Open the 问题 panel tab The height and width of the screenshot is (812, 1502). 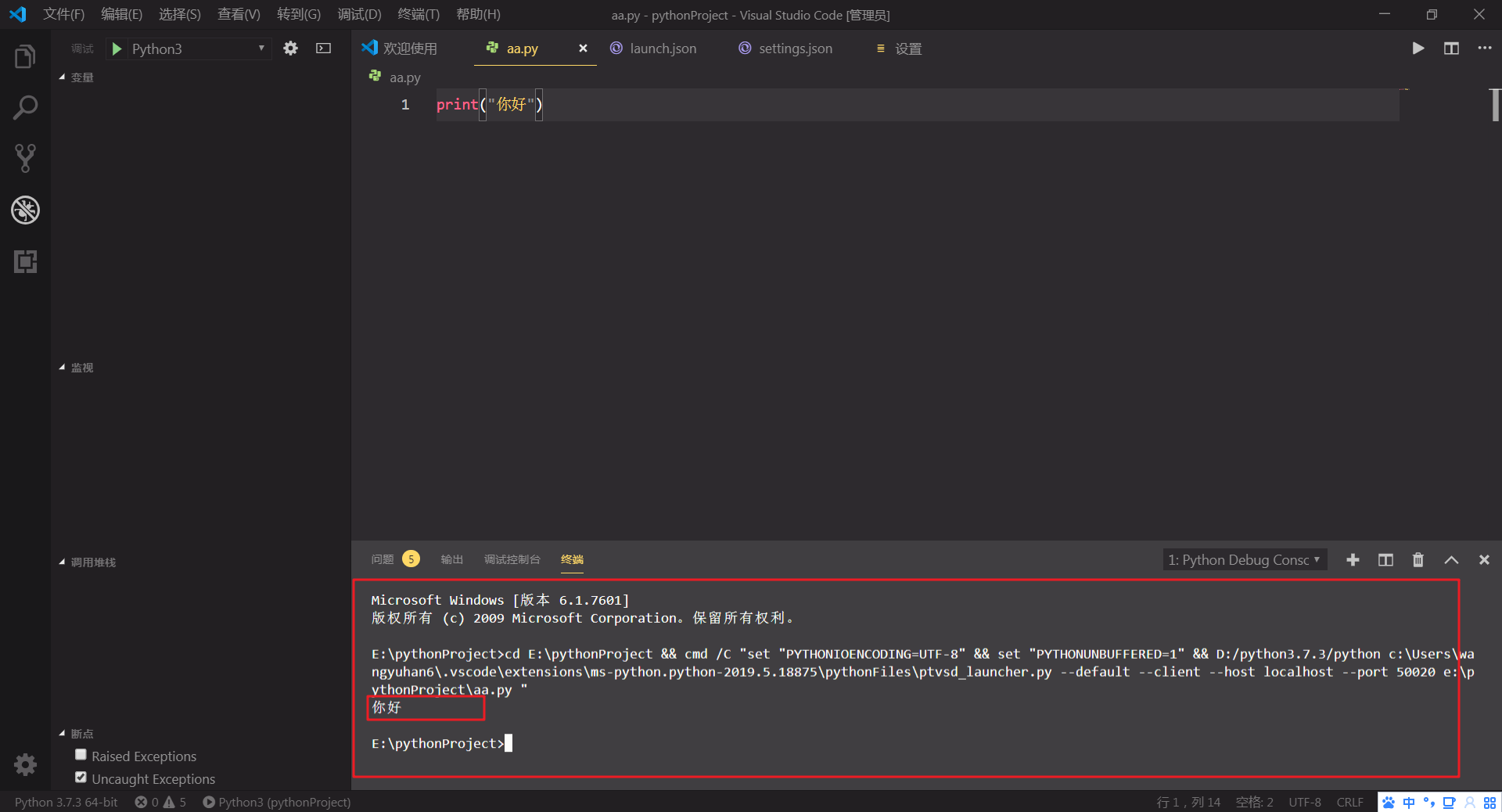tap(383, 559)
